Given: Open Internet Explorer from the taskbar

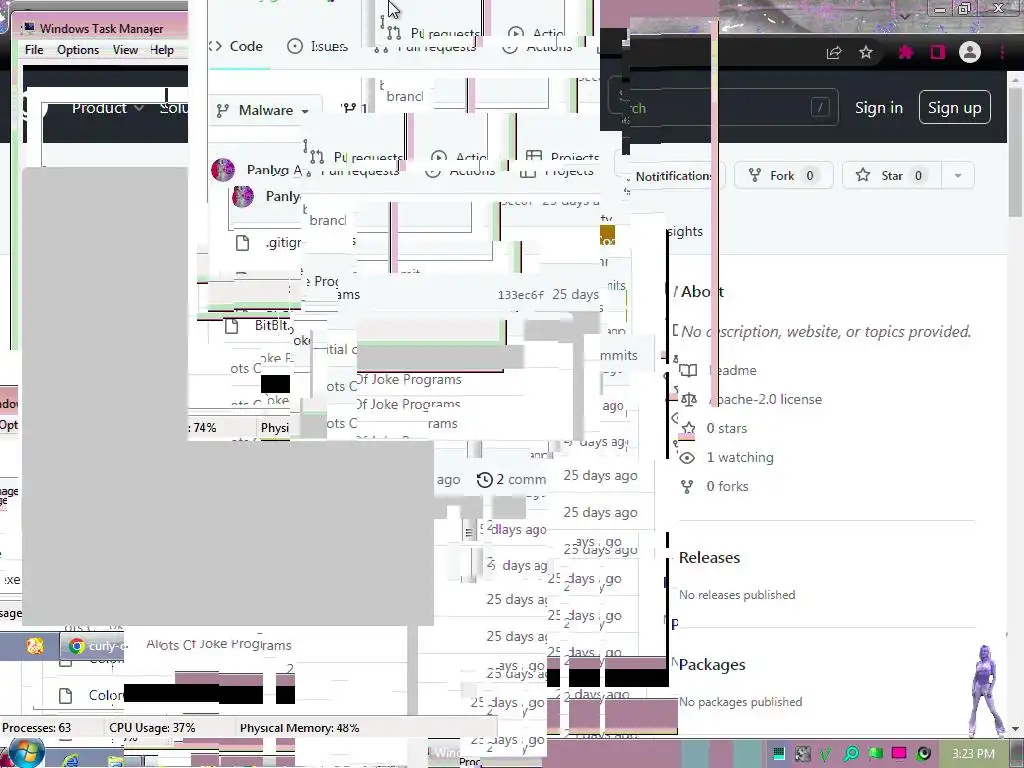Looking at the screenshot, I should coord(70,760).
